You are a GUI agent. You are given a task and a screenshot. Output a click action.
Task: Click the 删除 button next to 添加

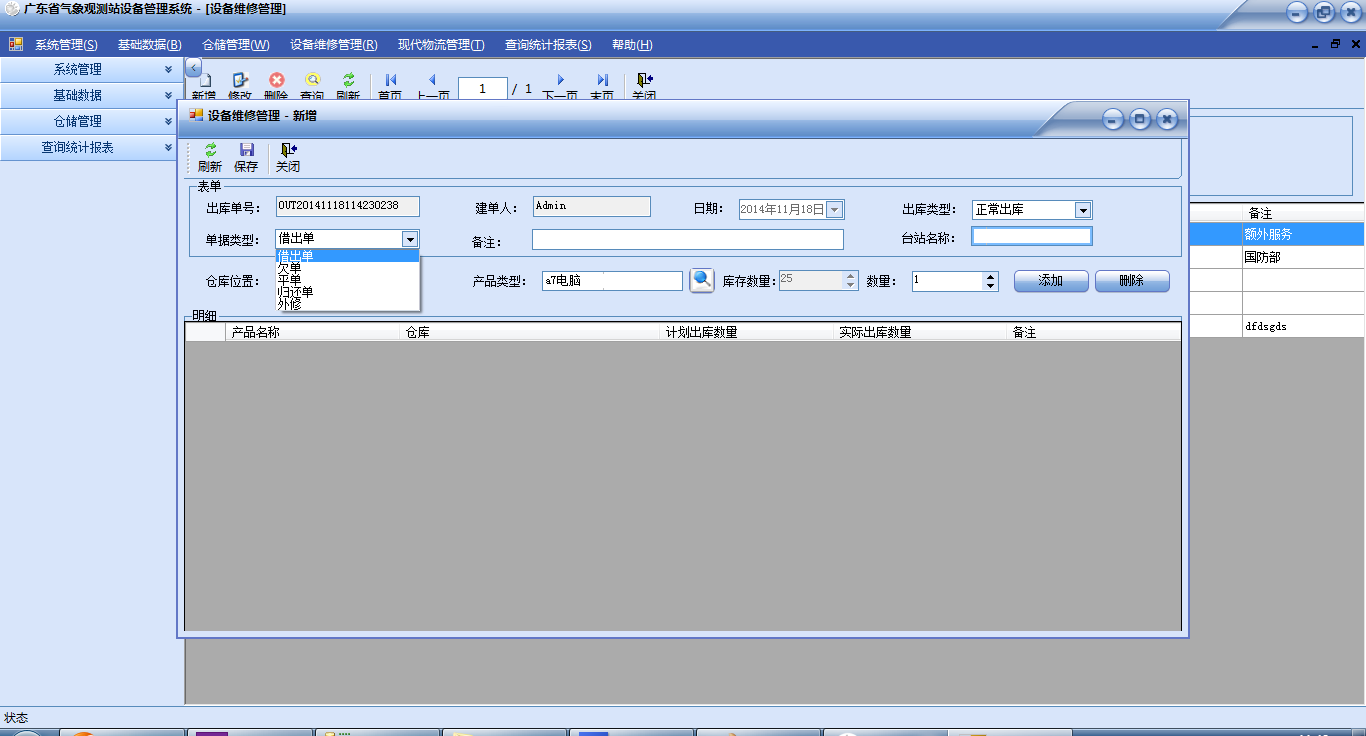tap(1132, 281)
